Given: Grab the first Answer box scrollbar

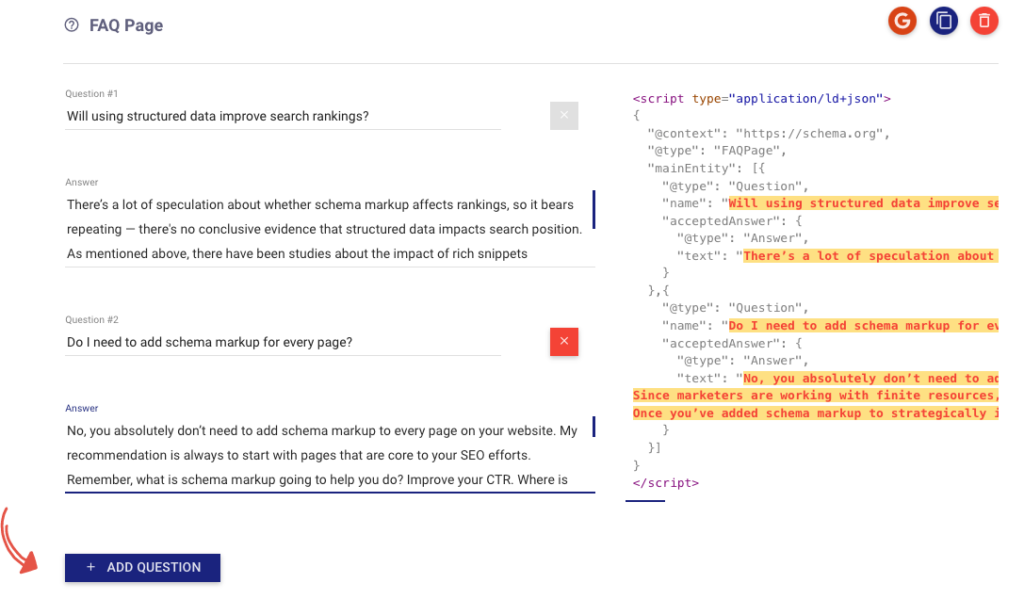Looking at the screenshot, I should click(x=594, y=209).
